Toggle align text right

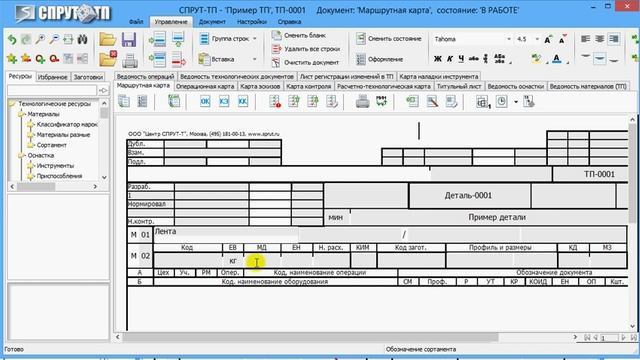tap(613, 39)
